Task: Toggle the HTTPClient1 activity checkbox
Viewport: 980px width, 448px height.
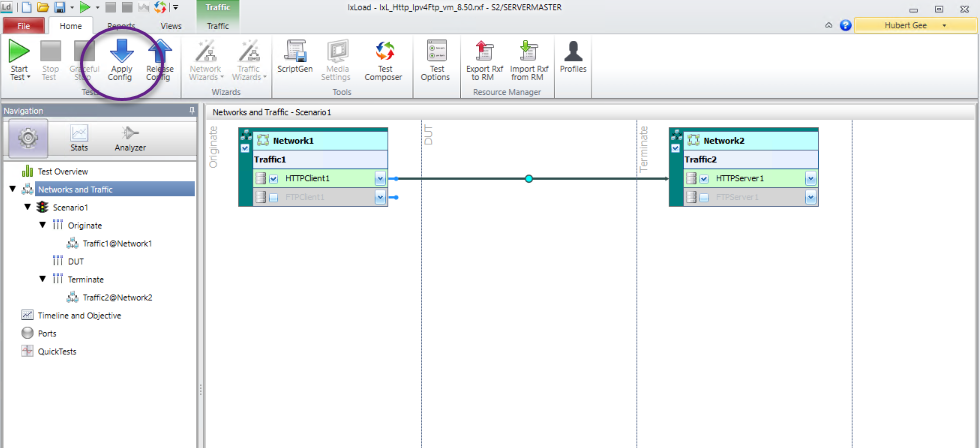Action: coord(273,179)
